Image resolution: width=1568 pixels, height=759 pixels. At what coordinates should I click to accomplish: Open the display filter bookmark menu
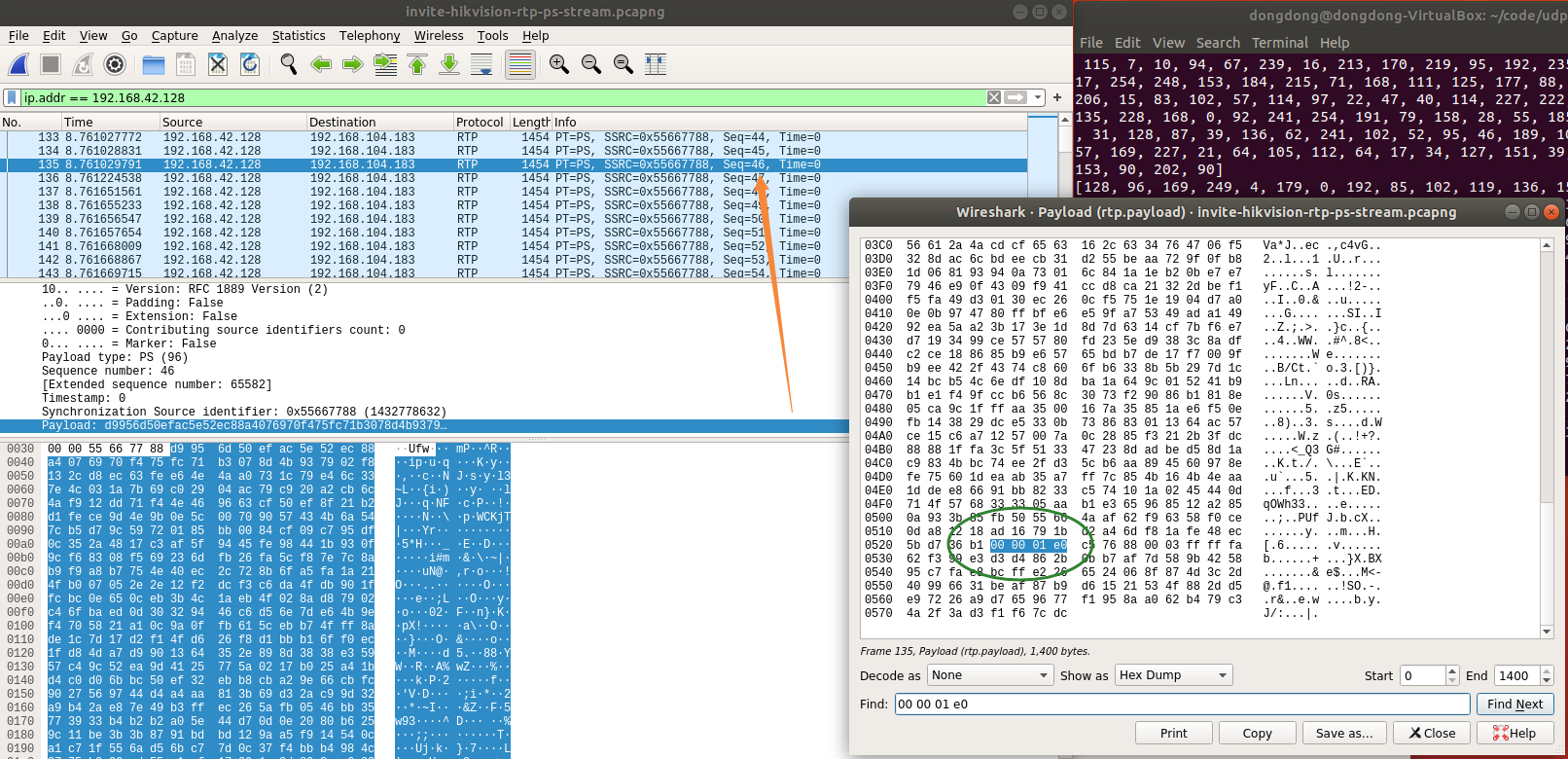12,97
